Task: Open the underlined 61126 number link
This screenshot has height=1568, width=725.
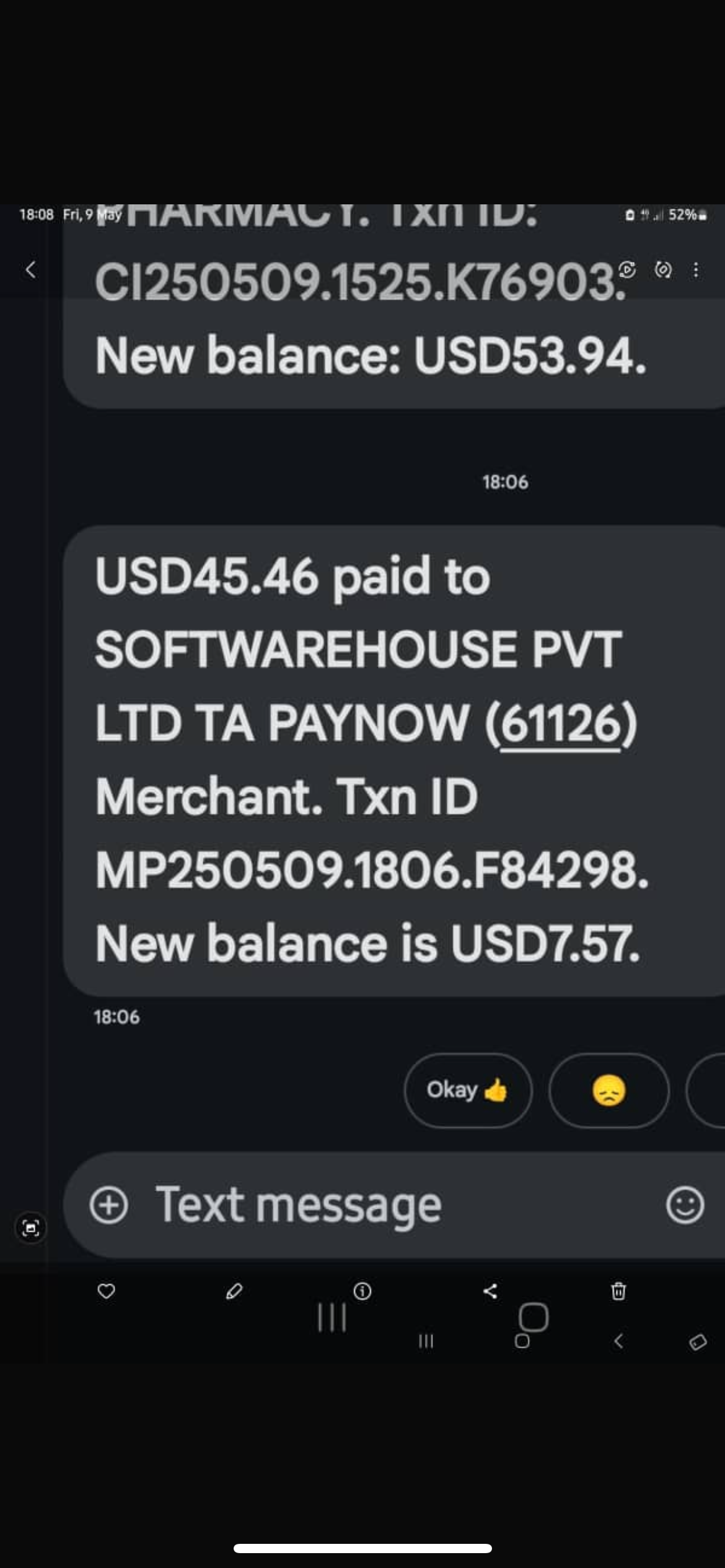Action: pos(560,723)
